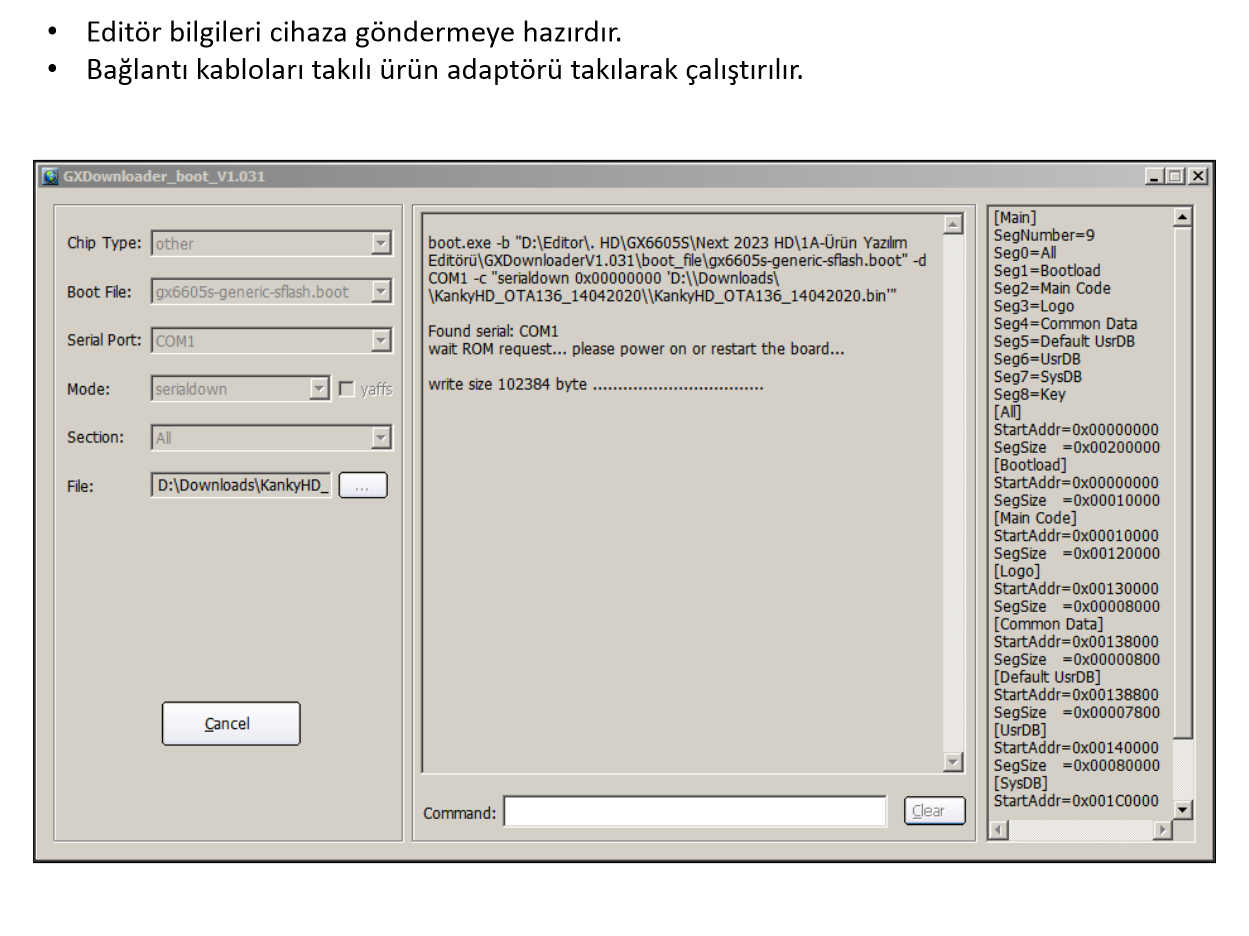Click "SegSize =0x00120000" line
This screenshot has height=936, width=1249.
pos(1077,554)
